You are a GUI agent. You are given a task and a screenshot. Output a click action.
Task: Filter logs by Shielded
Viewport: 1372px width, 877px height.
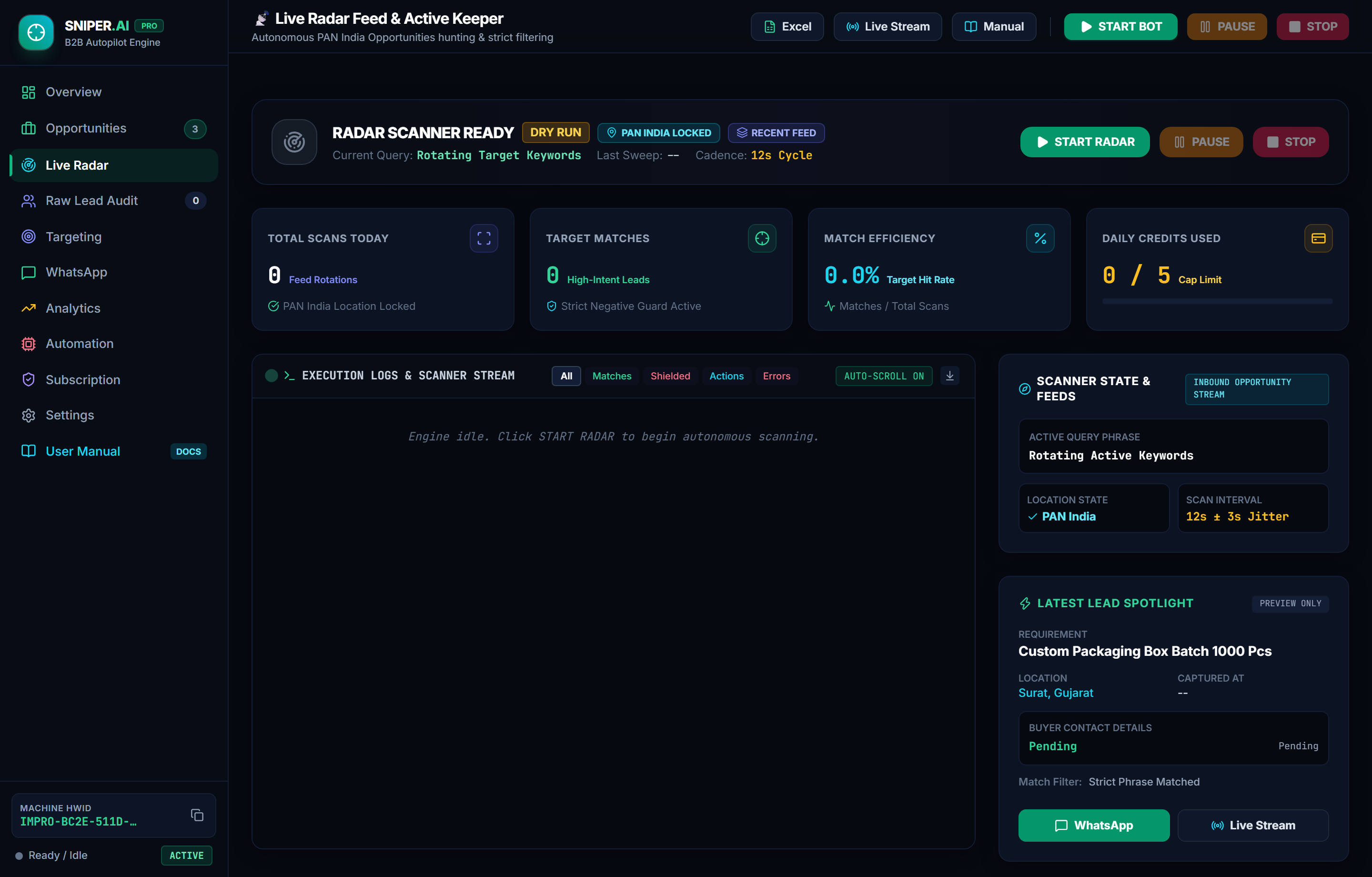point(670,376)
